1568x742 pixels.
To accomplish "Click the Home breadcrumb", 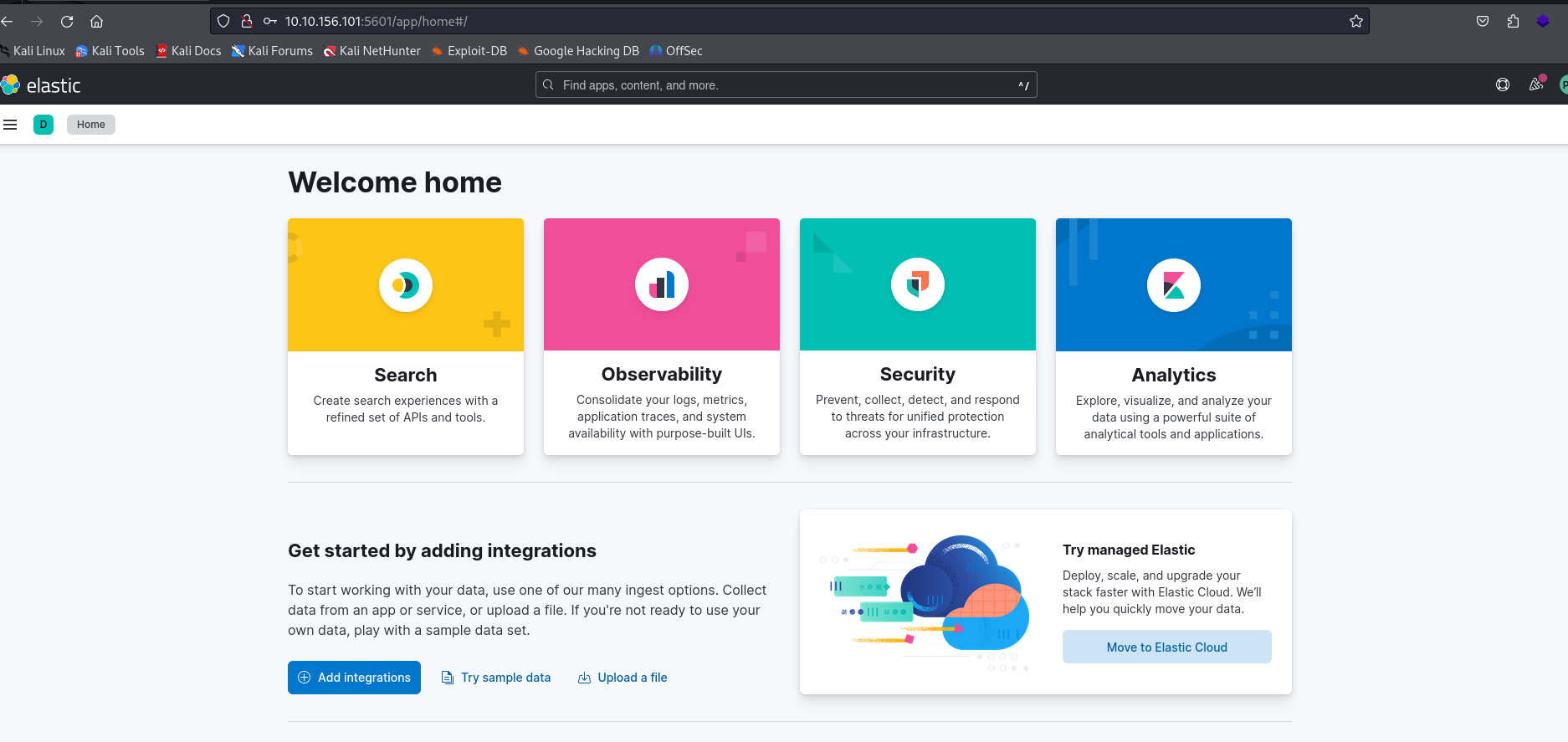I will [x=91, y=125].
